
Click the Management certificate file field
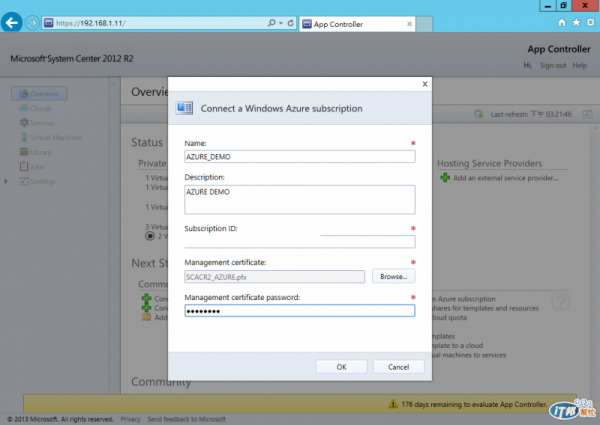pos(274,277)
